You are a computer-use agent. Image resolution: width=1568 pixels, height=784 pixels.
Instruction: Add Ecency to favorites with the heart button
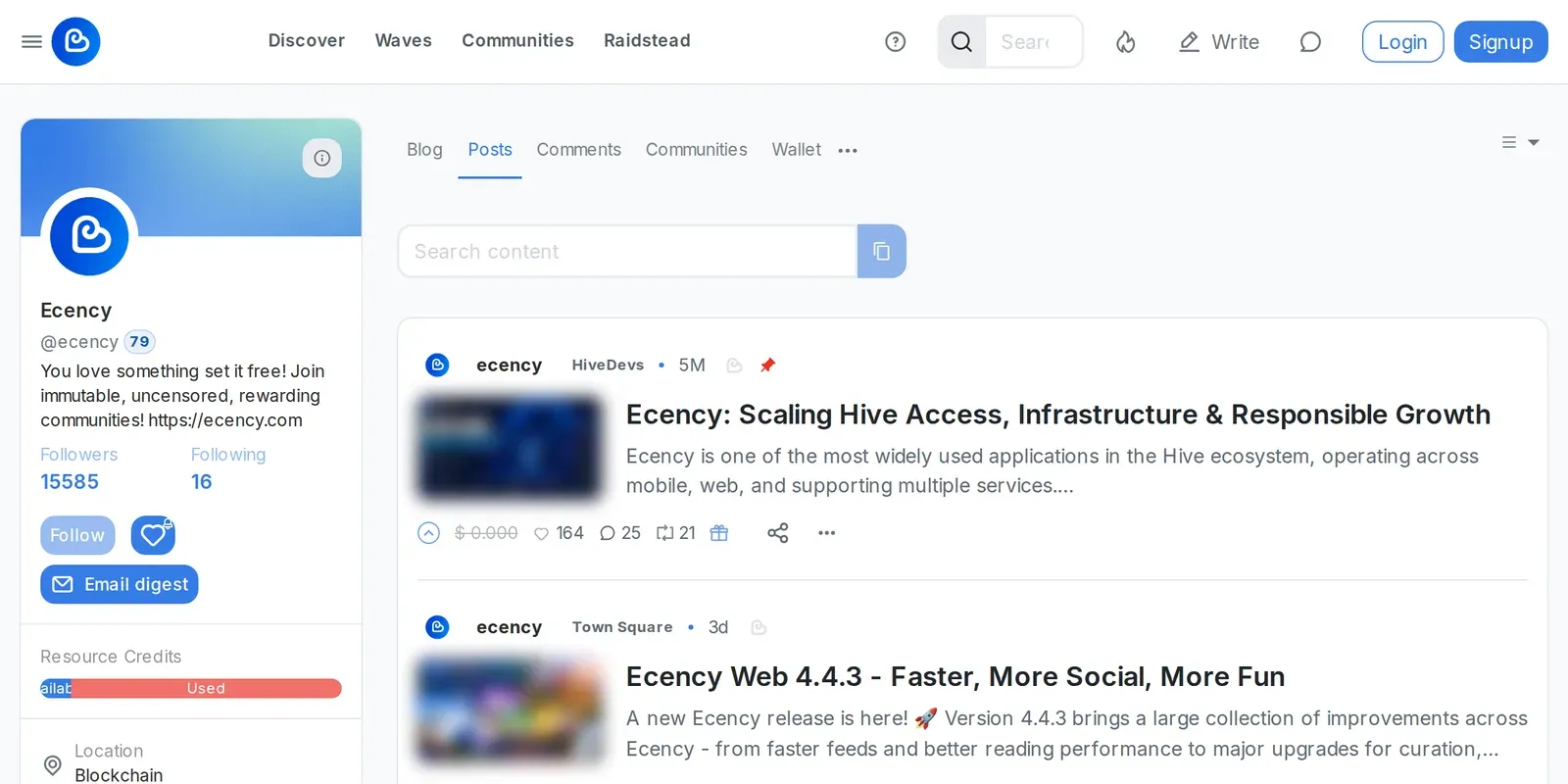153,535
